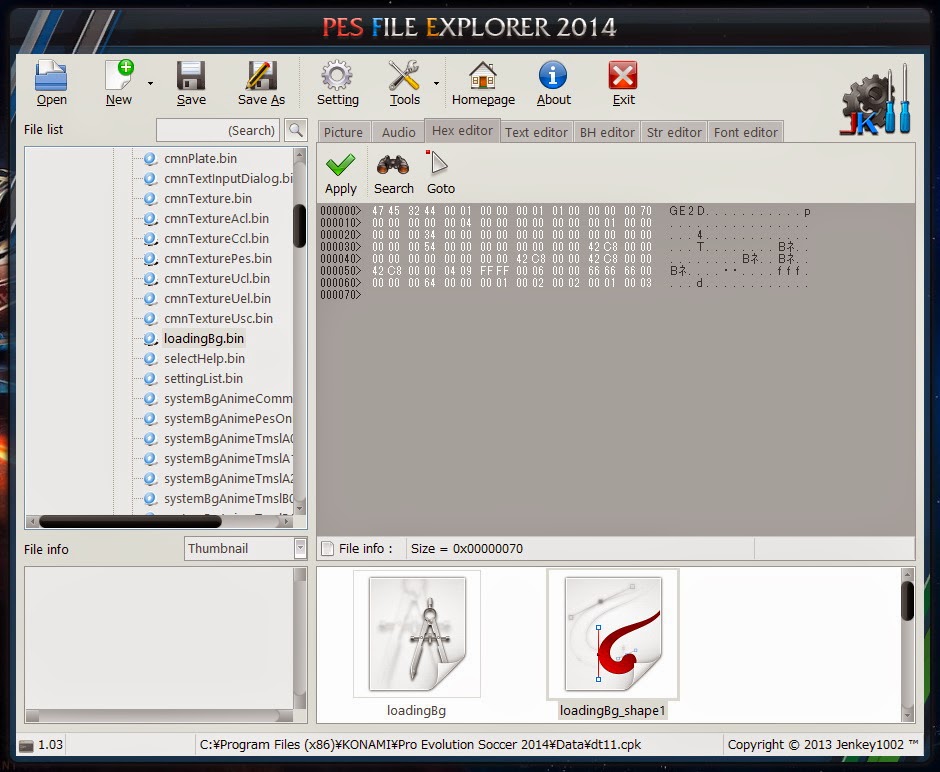The width and height of the screenshot is (940, 772).
Task: Click the Goto offset icon
Action: (x=438, y=164)
